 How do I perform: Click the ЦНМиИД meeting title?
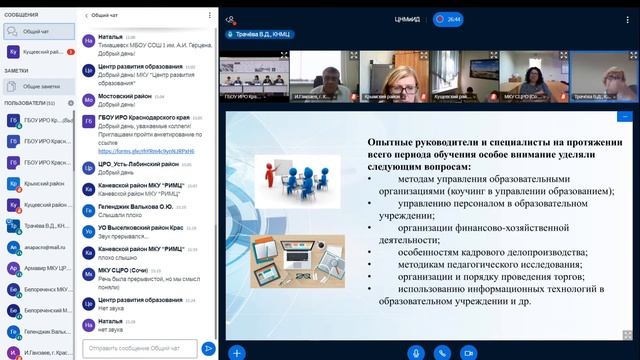point(407,19)
